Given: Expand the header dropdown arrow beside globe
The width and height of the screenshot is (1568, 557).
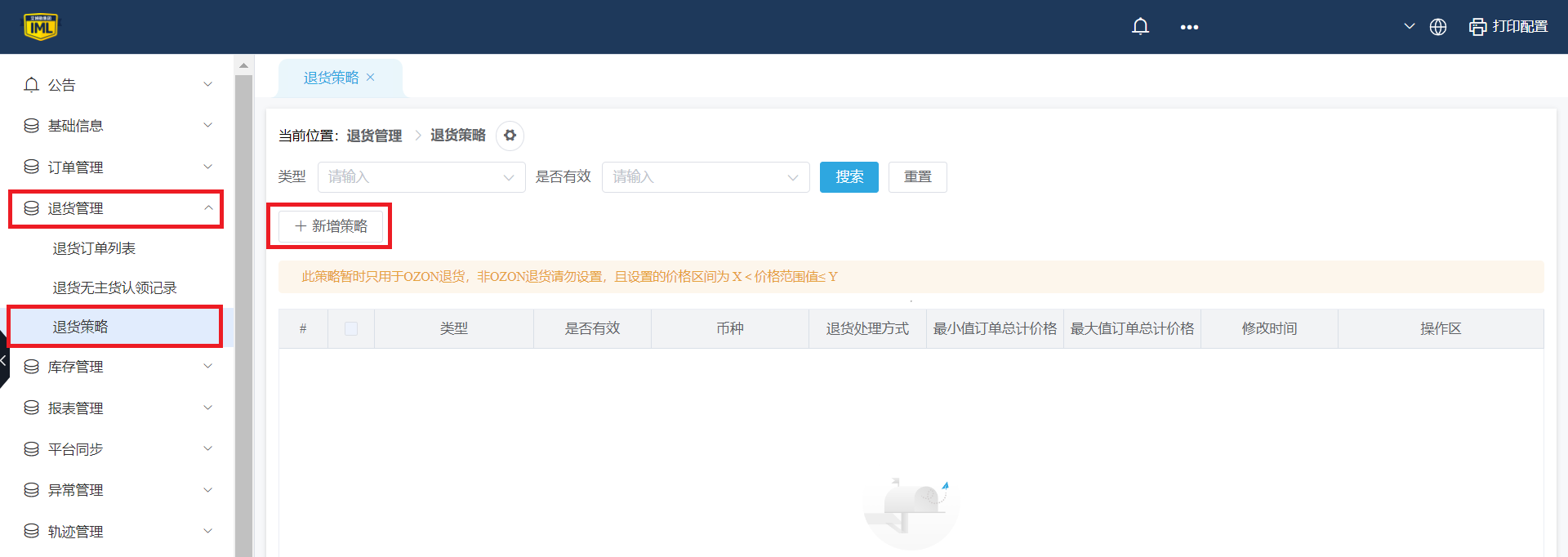Looking at the screenshot, I should pos(1410,26).
